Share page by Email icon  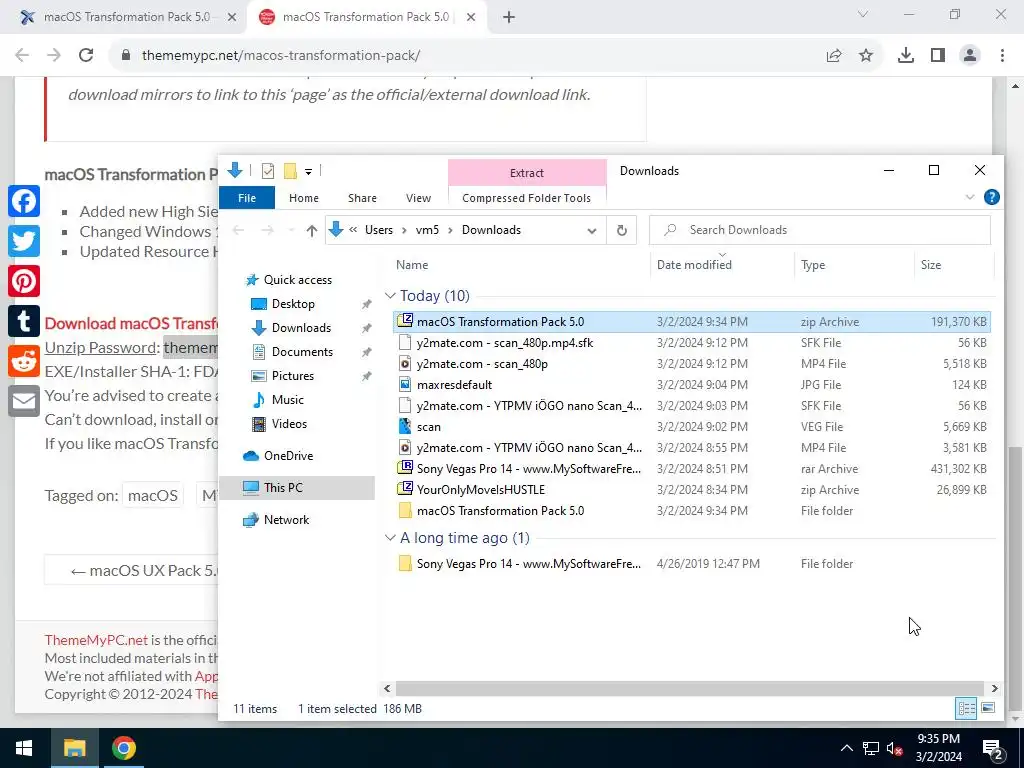pyautogui.click(x=24, y=401)
